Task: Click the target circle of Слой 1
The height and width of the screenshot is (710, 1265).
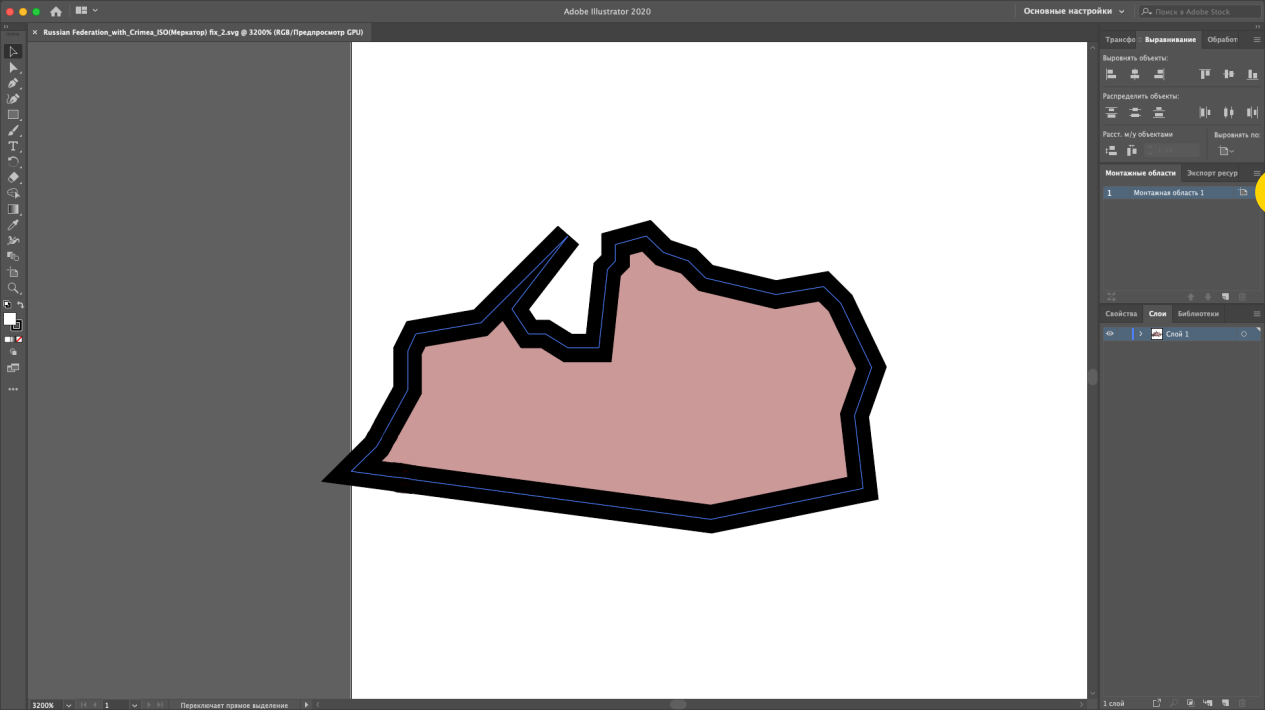Action: pyautogui.click(x=1244, y=334)
